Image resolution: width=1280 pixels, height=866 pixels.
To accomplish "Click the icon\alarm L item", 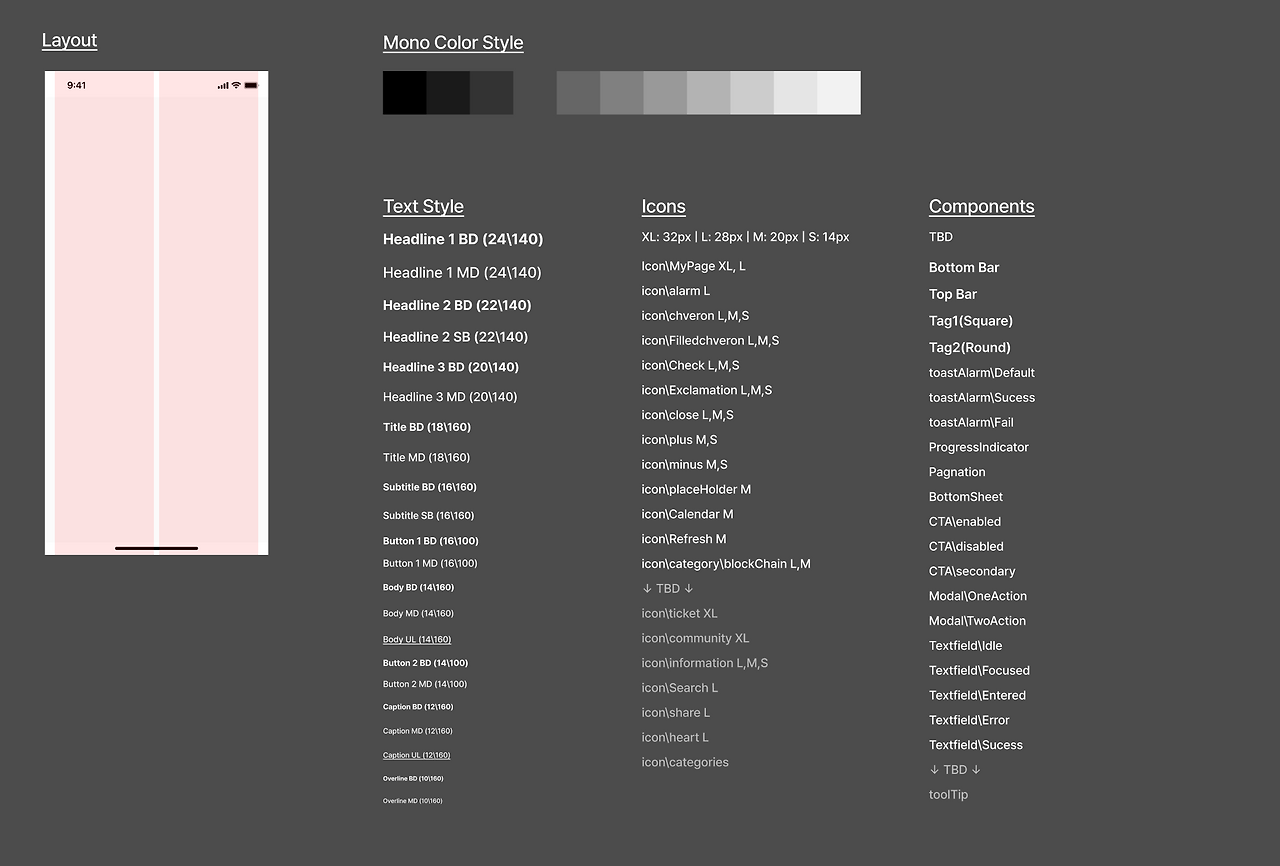I will click(675, 290).
